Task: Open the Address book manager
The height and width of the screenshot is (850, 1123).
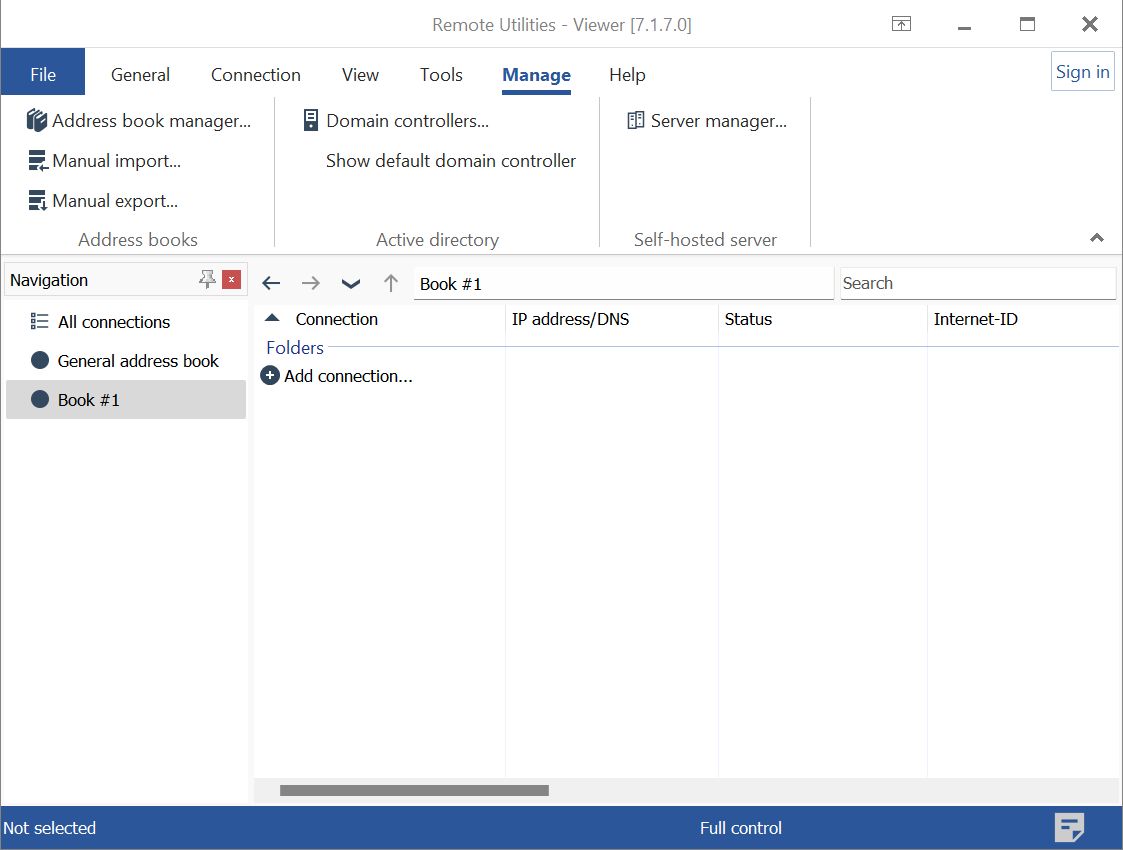Action: pos(139,121)
